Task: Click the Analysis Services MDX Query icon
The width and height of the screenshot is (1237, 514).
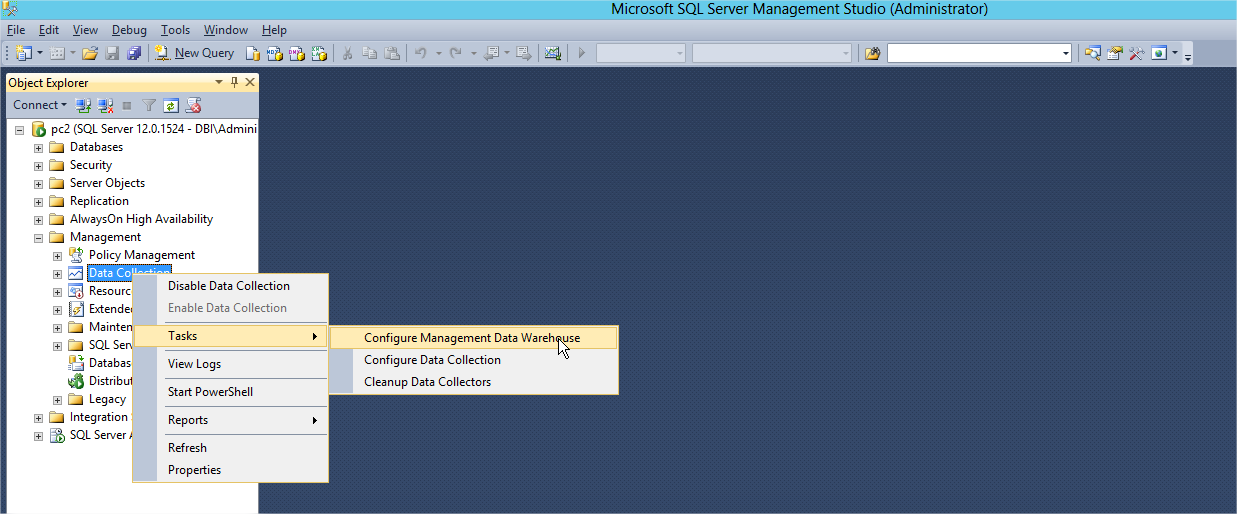Action: coord(275,53)
